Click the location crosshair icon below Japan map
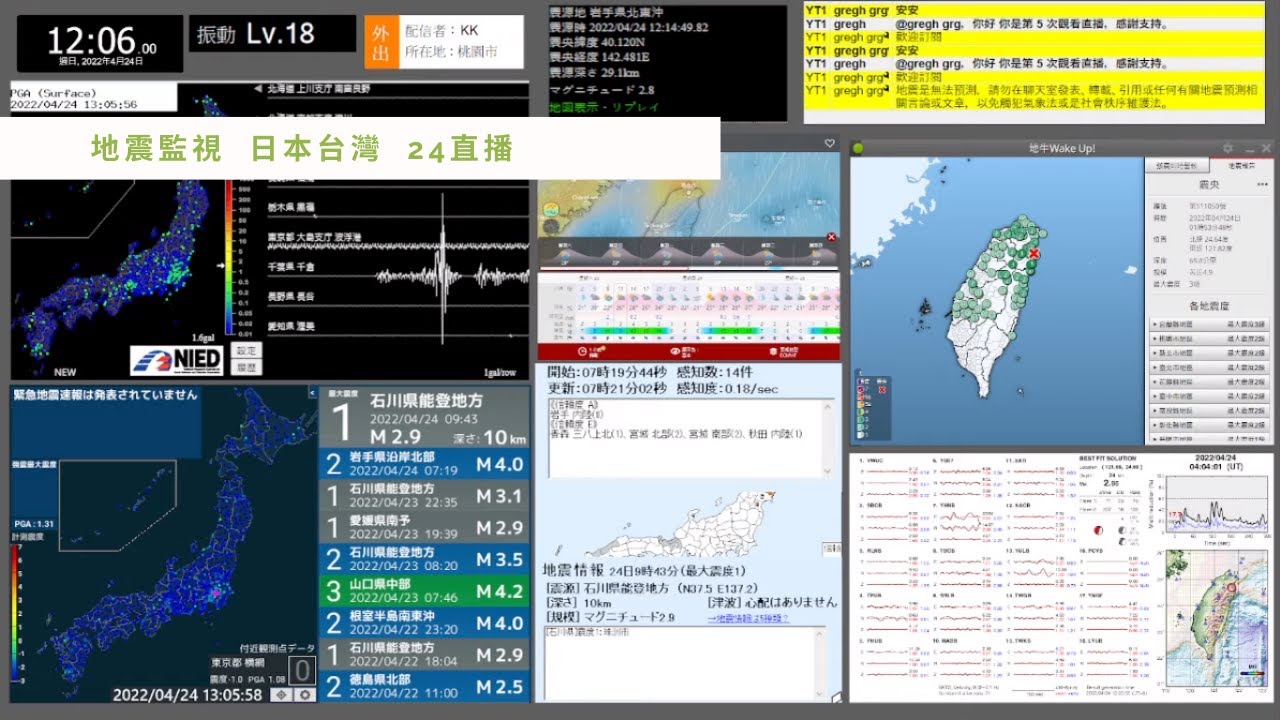1280x720 pixels. pyautogui.click(x=283, y=694)
